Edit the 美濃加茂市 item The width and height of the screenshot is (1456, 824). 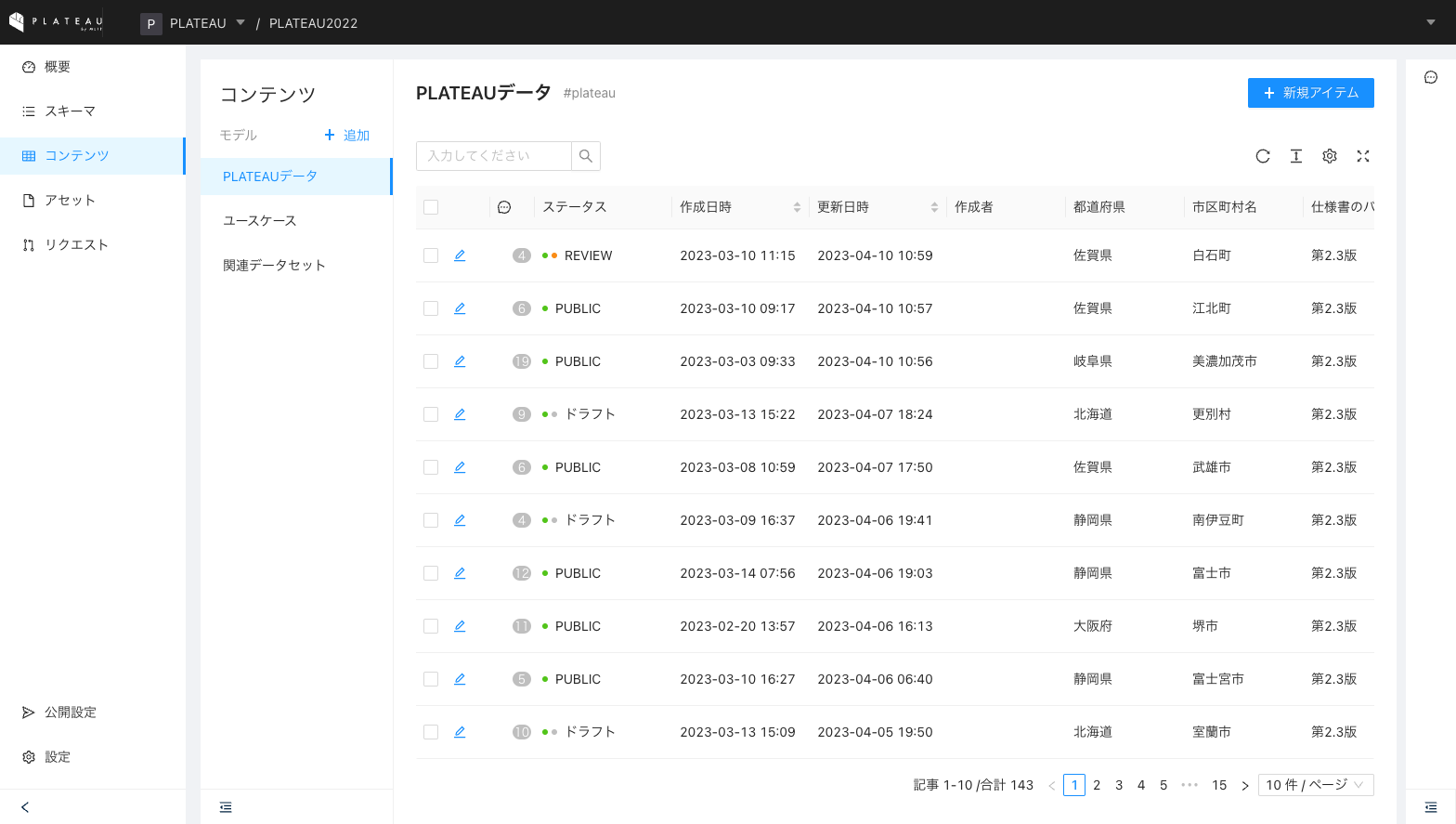pyautogui.click(x=460, y=361)
